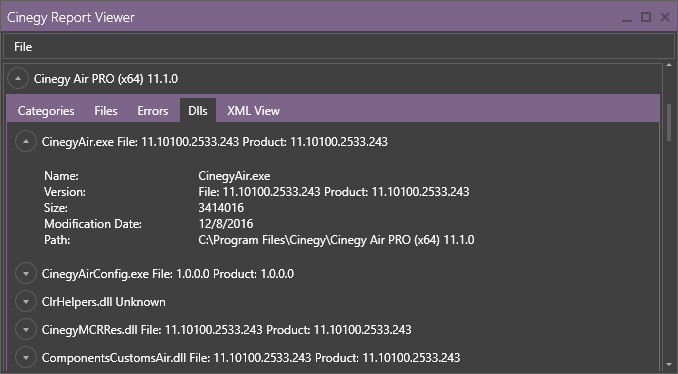Click the Name value CinegyAir.exe
678x374 pixels.
pos(234,176)
